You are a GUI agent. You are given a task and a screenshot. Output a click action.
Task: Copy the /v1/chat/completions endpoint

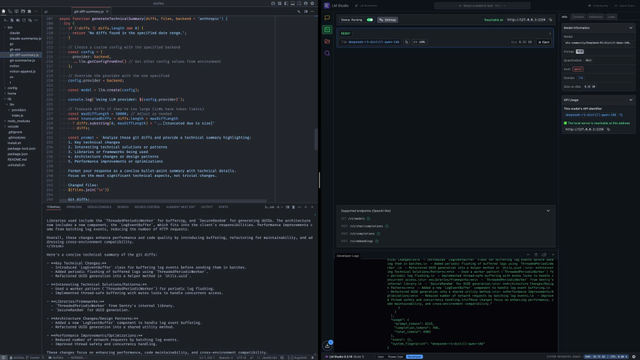[387, 226]
